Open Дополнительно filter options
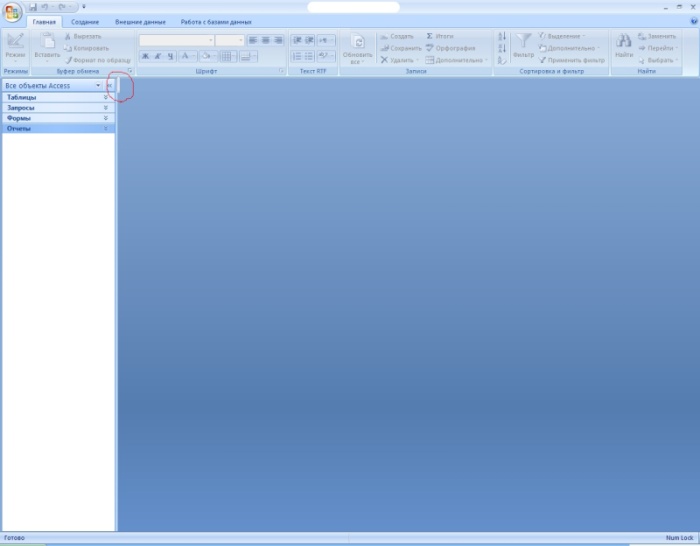 569,48
